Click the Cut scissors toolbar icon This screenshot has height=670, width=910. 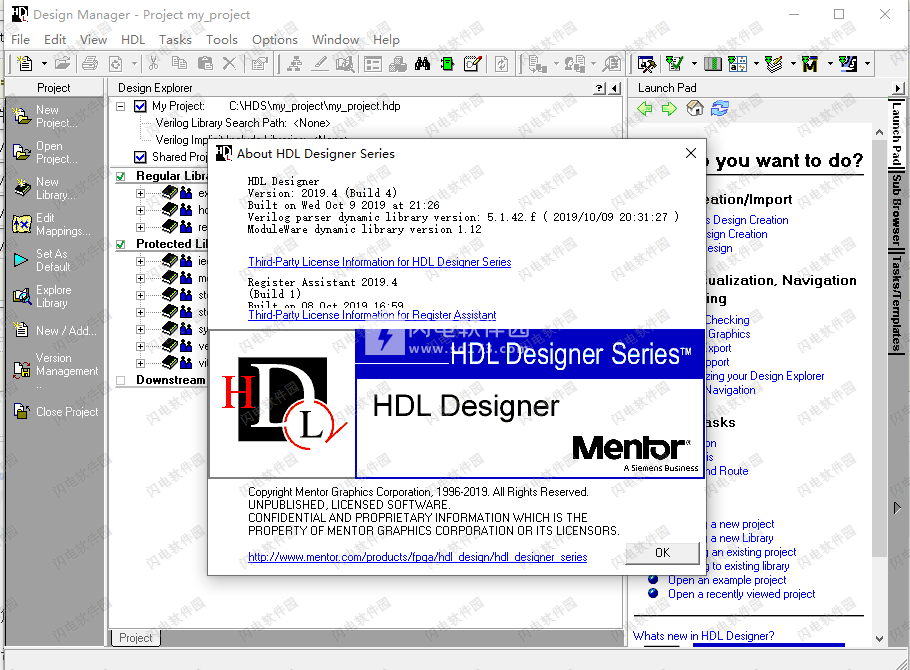(153, 63)
